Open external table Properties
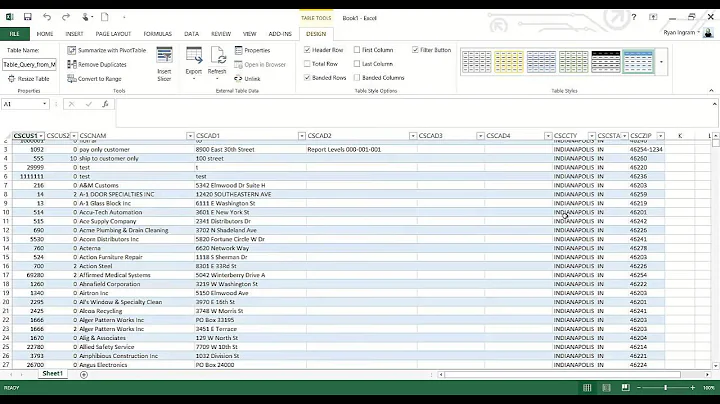This screenshot has height=404, width=720. click(x=252, y=50)
